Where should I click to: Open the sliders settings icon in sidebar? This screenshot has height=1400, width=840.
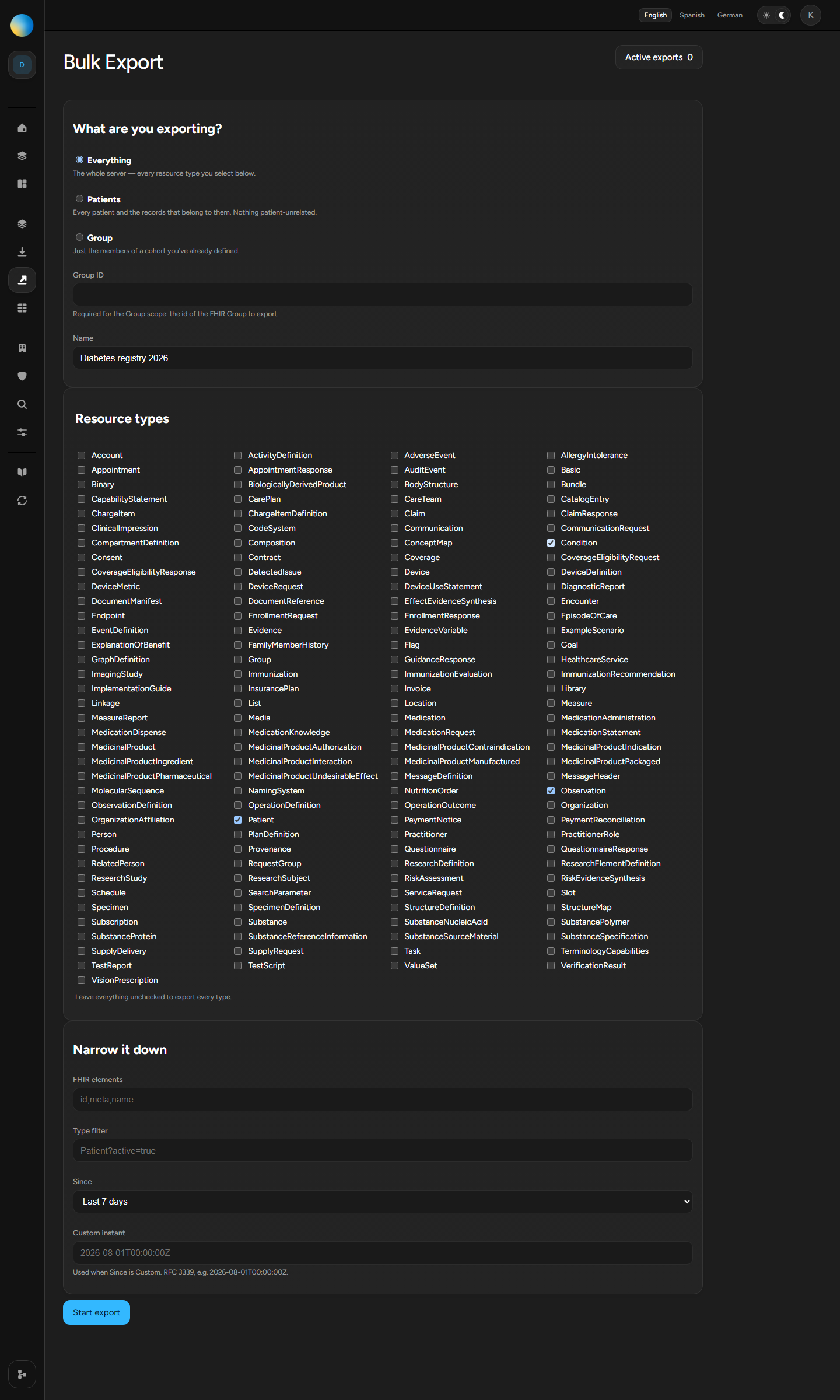(x=22, y=432)
